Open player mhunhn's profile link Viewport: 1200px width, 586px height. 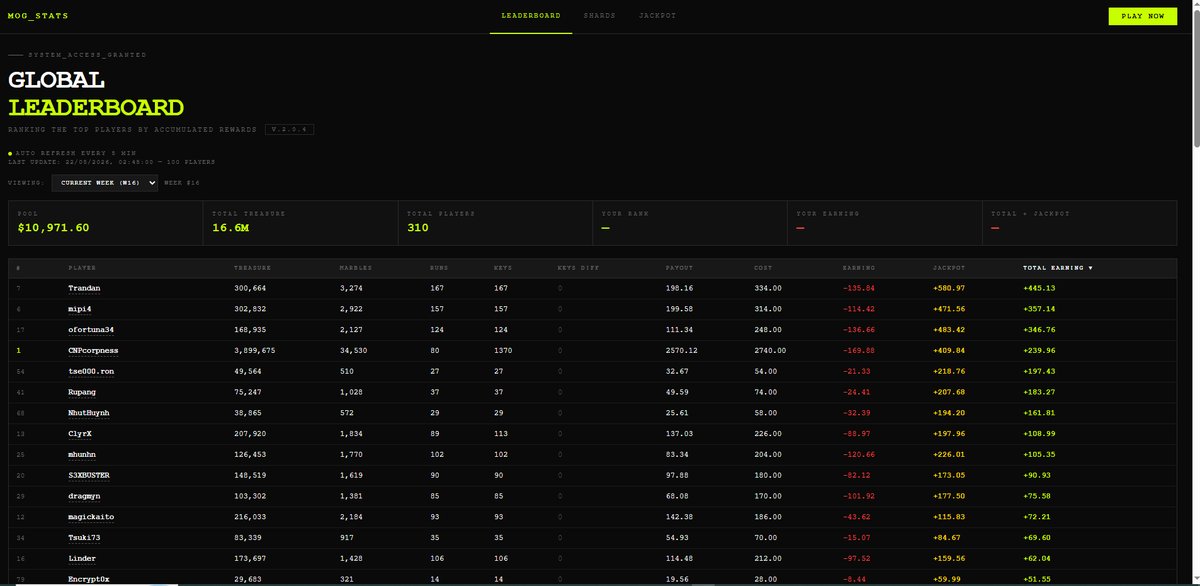pyautogui.click(x=82, y=455)
